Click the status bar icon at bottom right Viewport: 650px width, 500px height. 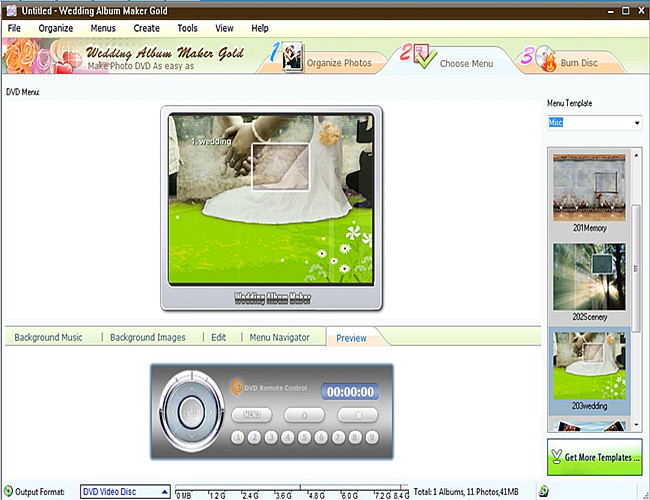pyautogui.click(x=543, y=492)
